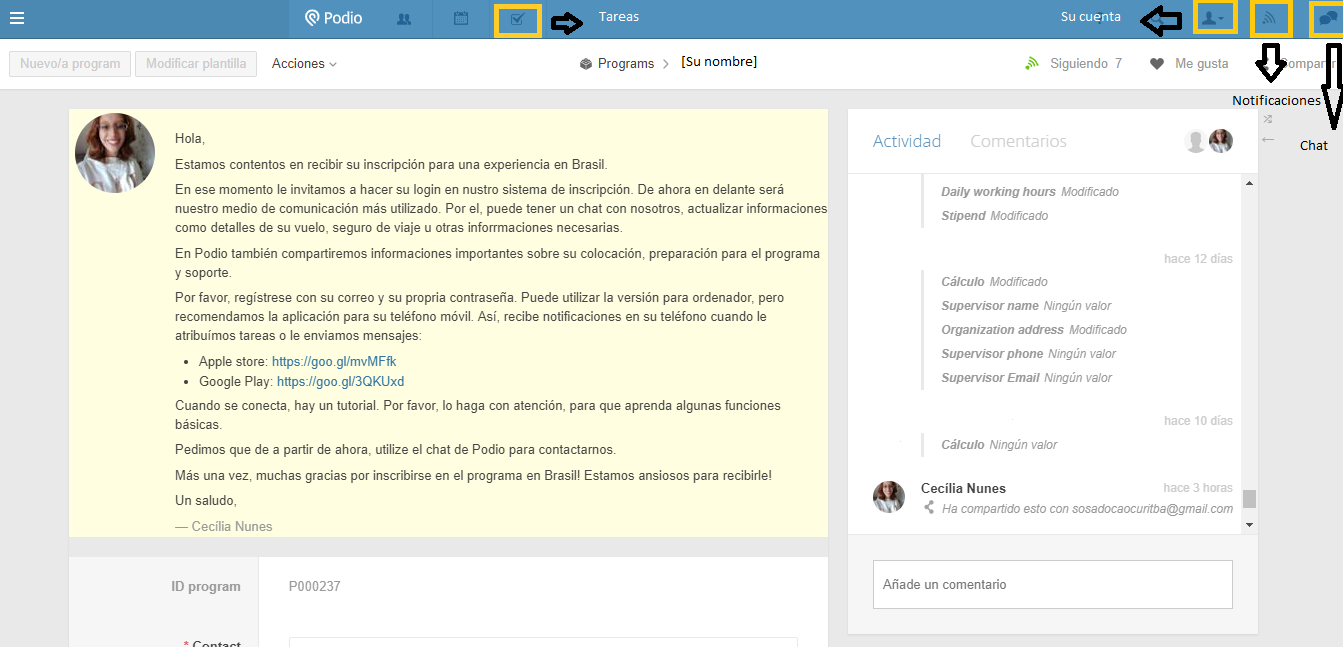Click the heart icon for Me gusta

[x=1157, y=64]
